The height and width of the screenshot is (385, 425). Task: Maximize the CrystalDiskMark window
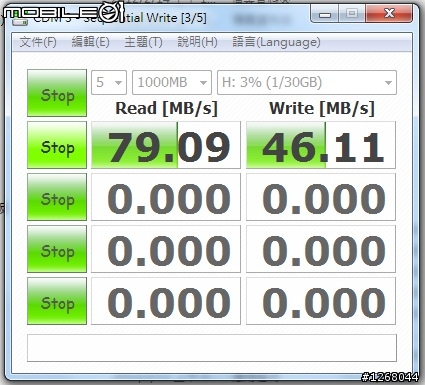[352, 14]
